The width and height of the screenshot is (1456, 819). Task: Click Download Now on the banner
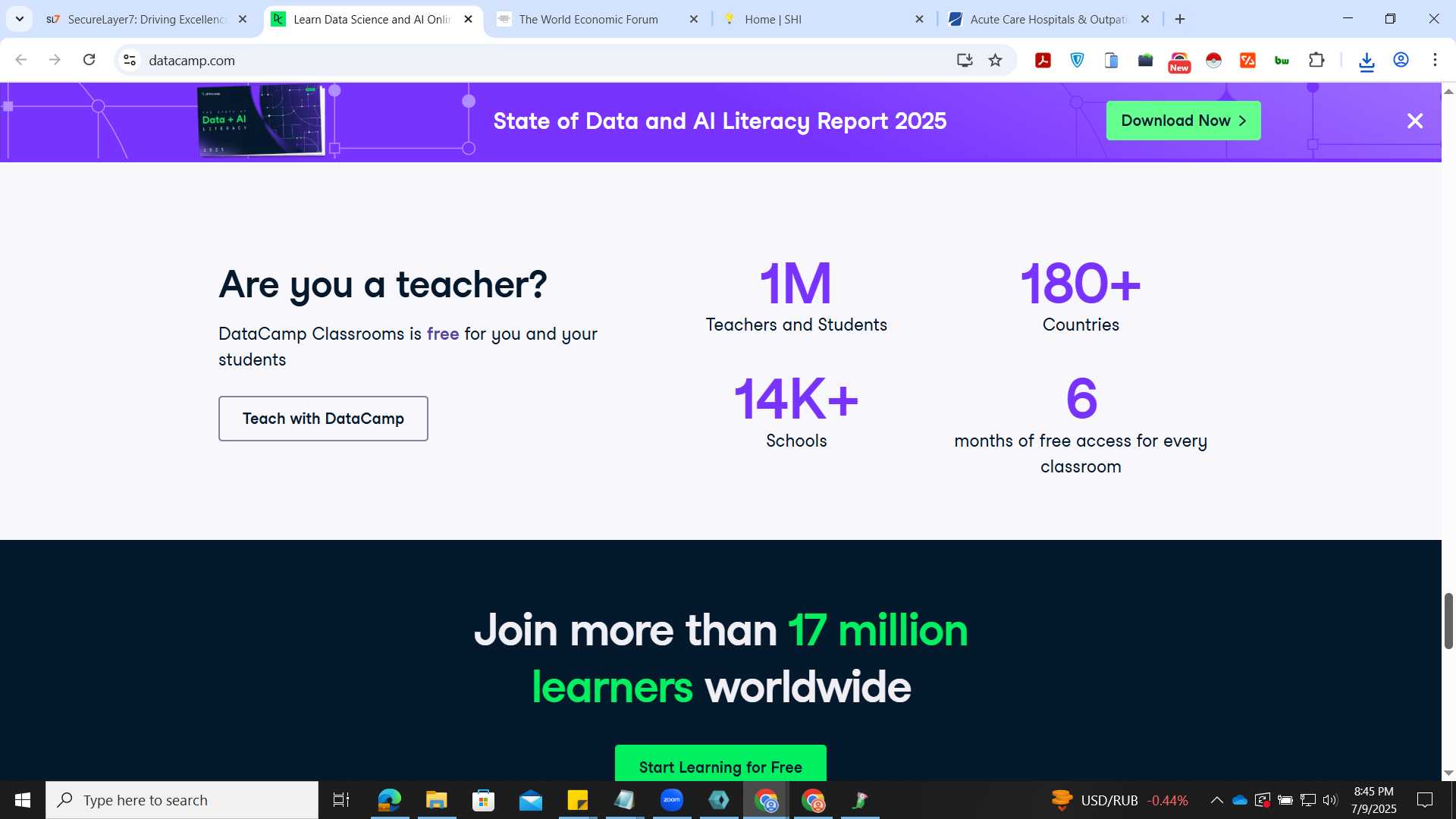tap(1183, 121)
